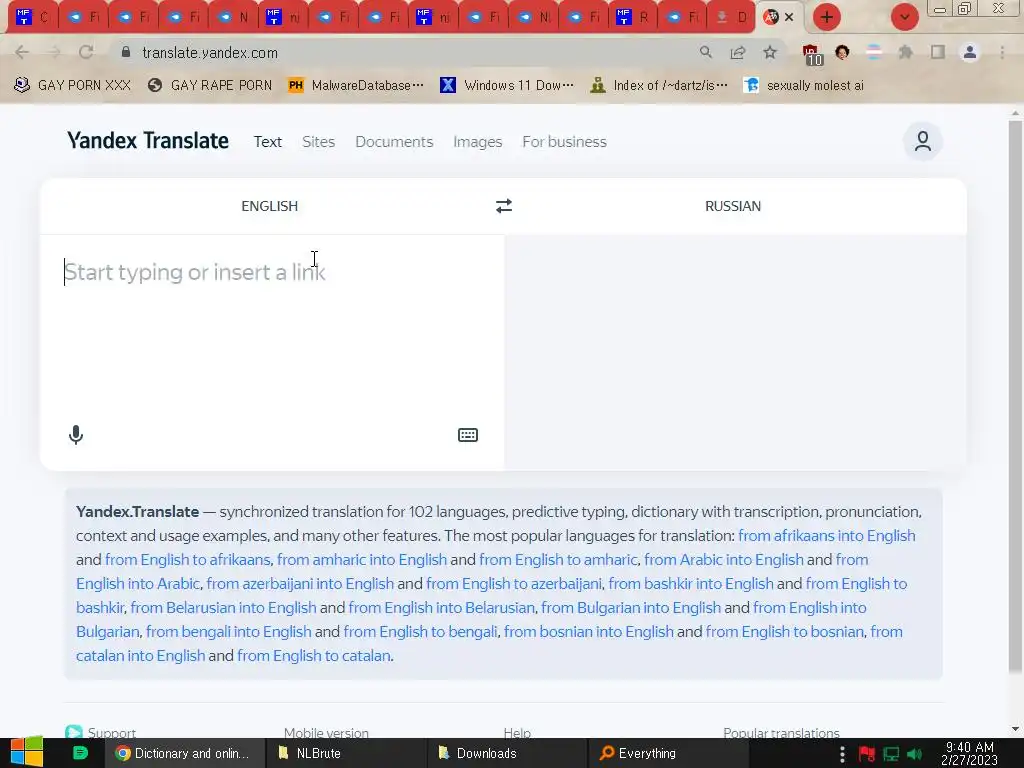The image size is (1024, 768).
Task: View site info via the padlock icon
Action: point(126,52)
